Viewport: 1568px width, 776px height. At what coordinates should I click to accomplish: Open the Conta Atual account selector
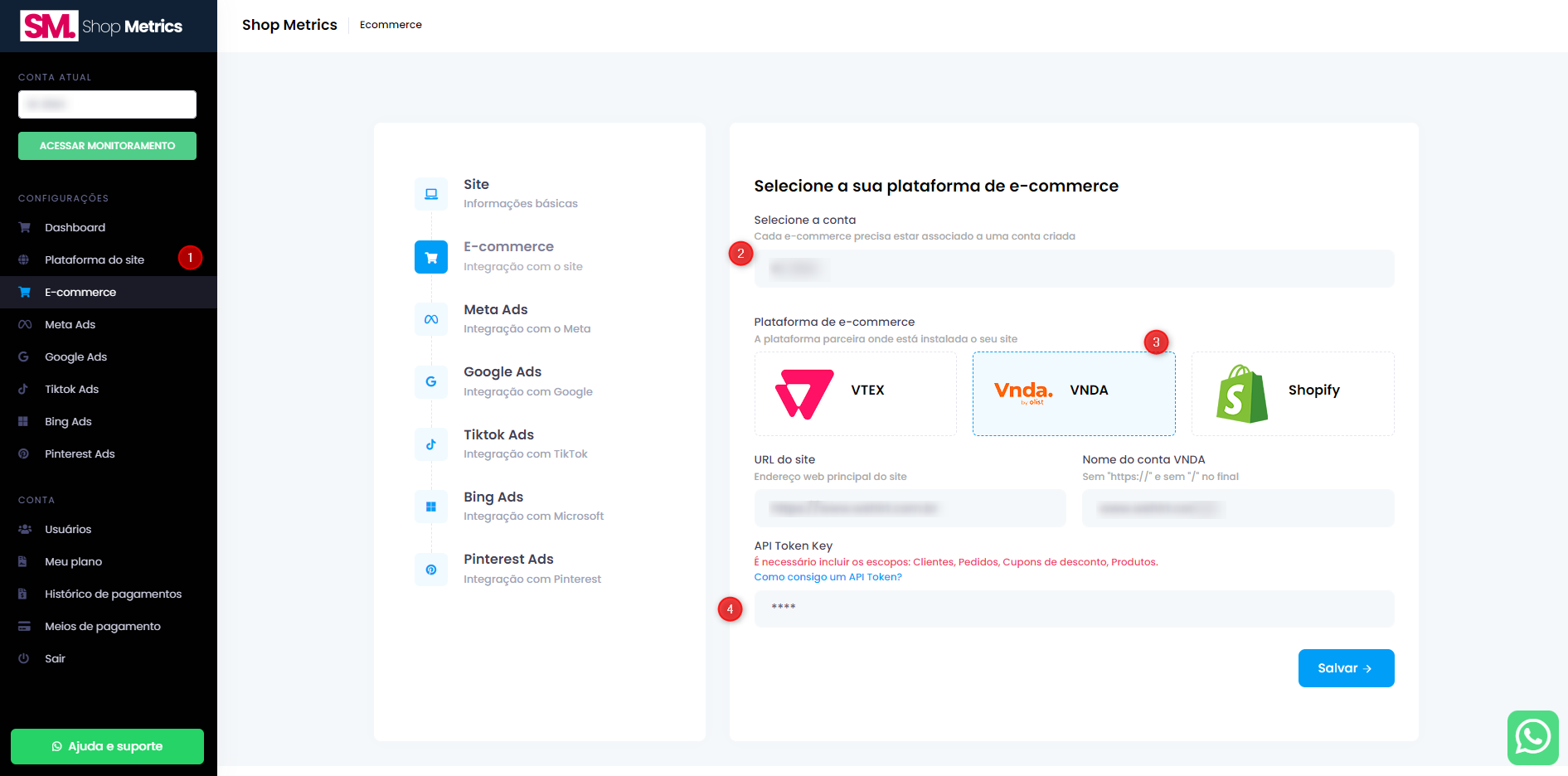[107, 104]
